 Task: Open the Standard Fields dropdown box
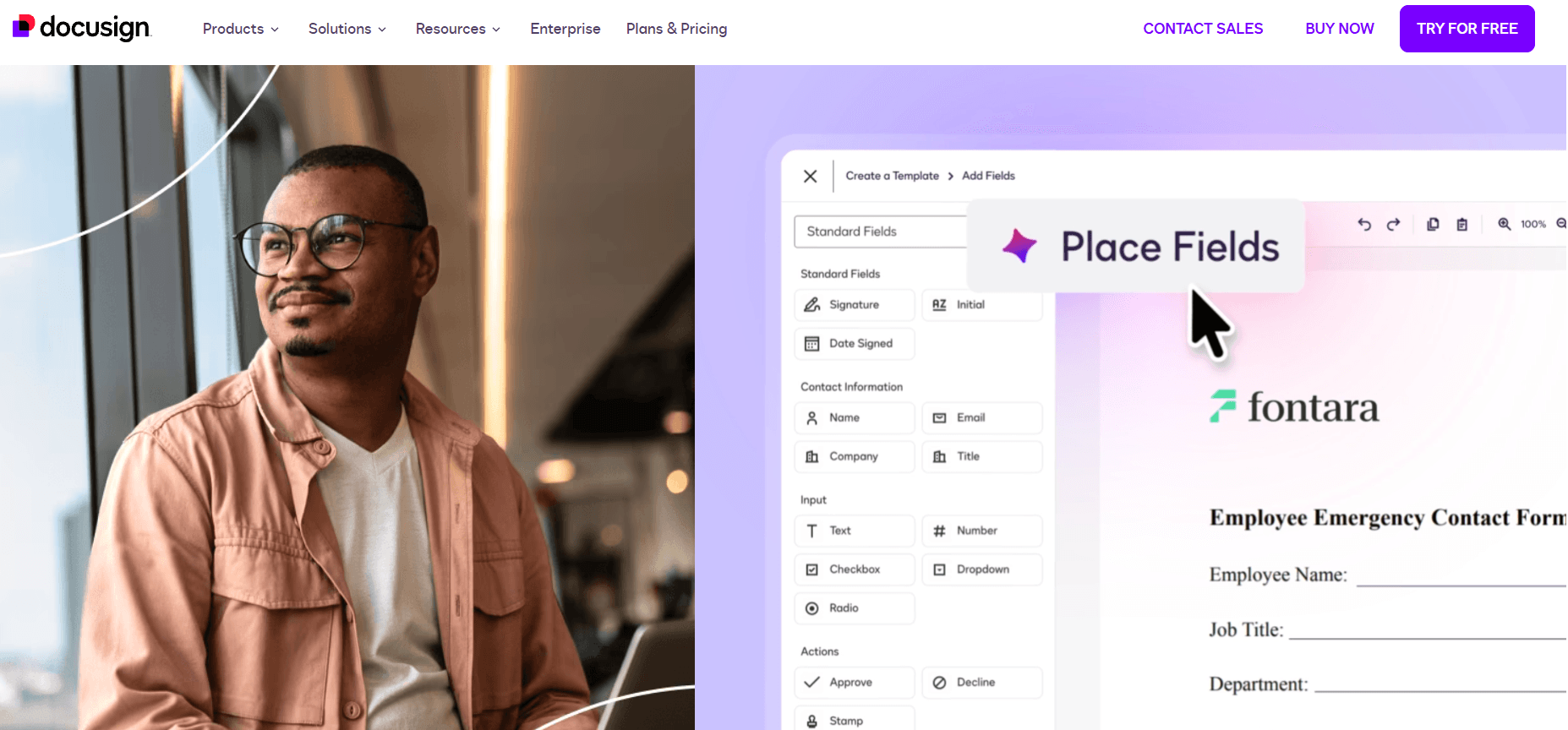tap(881, 232)
